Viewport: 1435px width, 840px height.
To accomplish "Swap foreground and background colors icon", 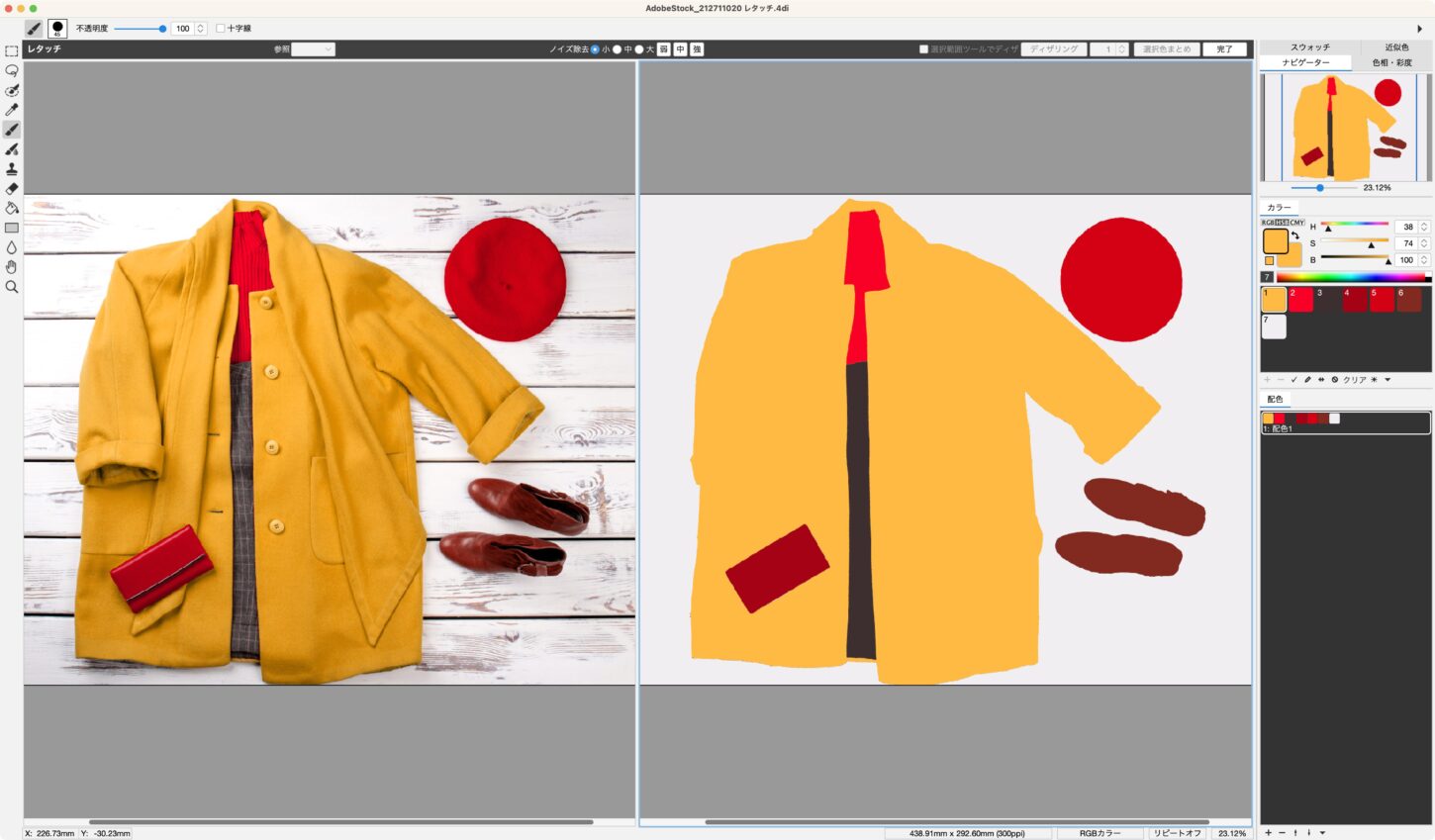I will pos(1295,235).
